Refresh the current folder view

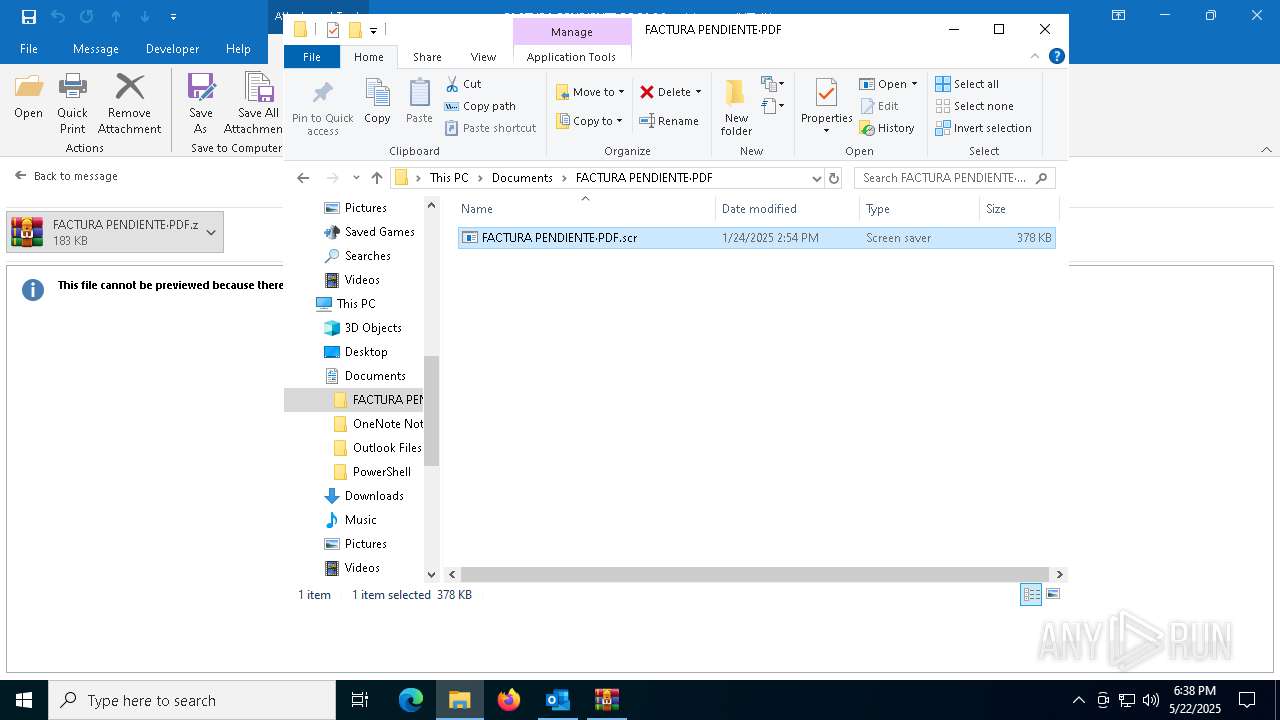click(834, 178)
